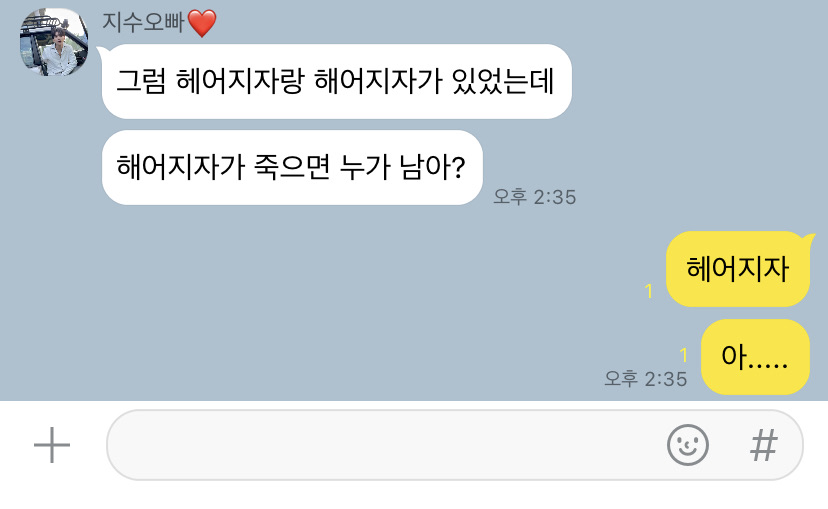
Task: Click the unread count beside 아.....
Action: coord(684,355)
